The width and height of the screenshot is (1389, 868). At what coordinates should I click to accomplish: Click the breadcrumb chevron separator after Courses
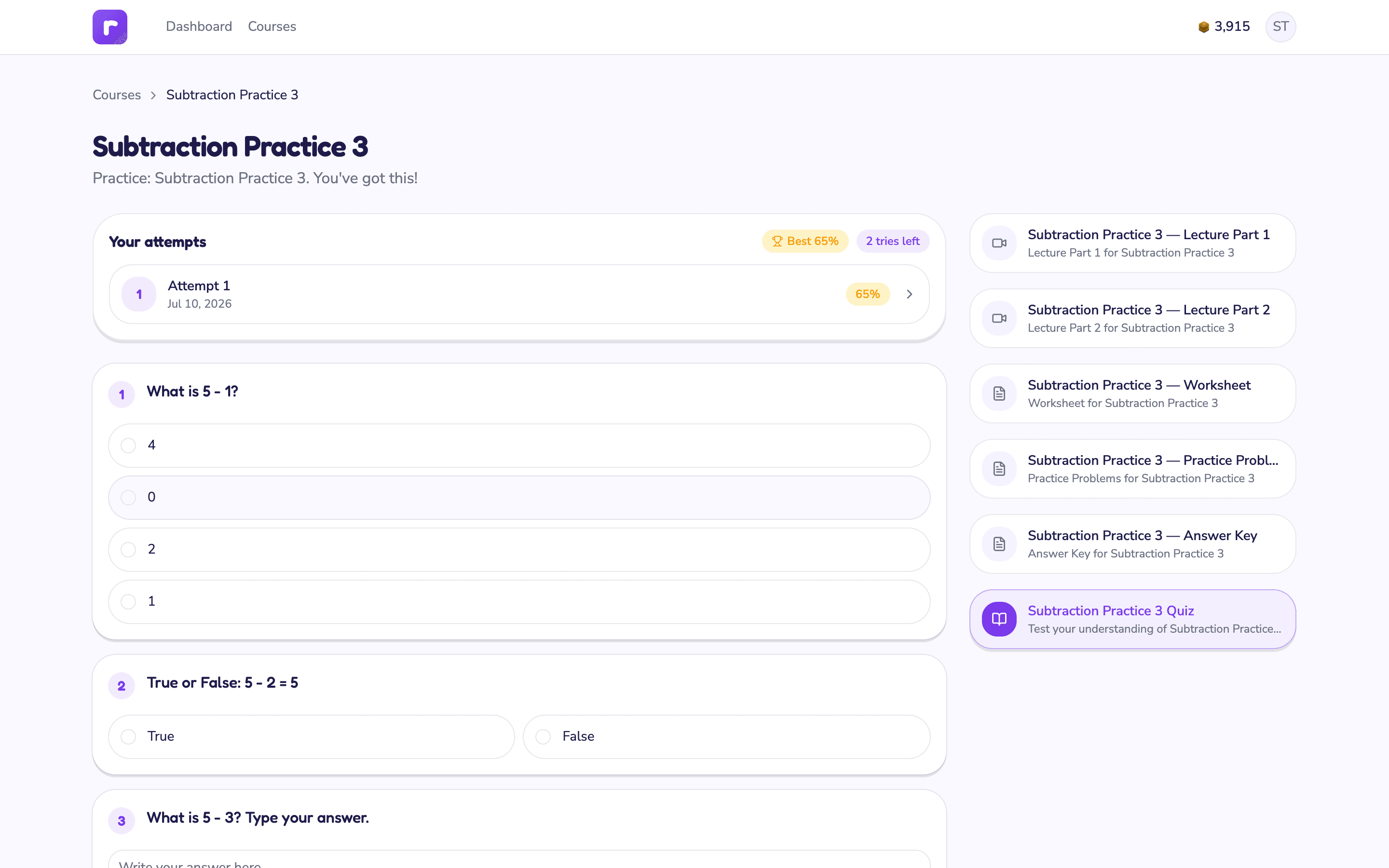pyautogui.click(x=153, y=95)
